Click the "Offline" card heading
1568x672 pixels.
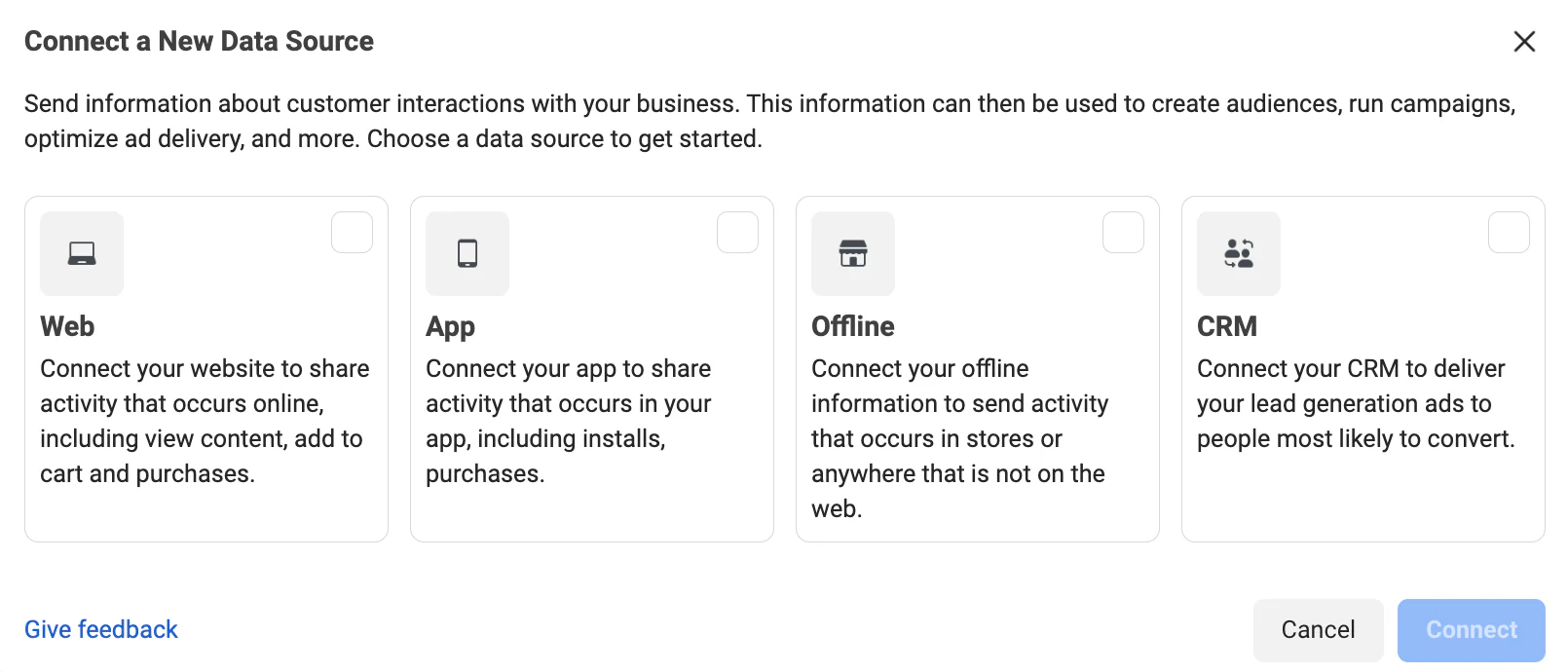853,326
